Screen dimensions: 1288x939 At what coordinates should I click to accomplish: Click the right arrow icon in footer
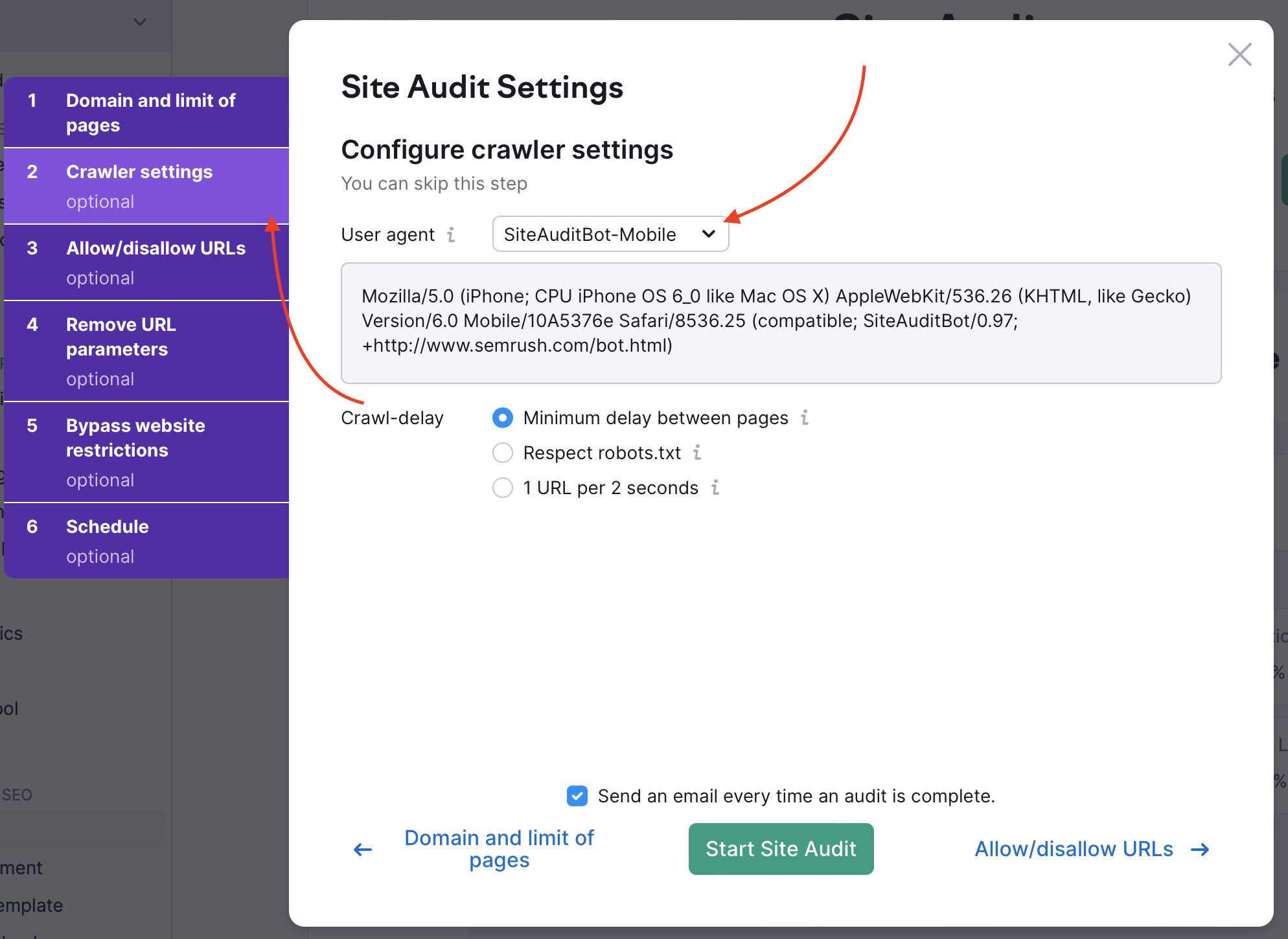tap(1201, 850)
